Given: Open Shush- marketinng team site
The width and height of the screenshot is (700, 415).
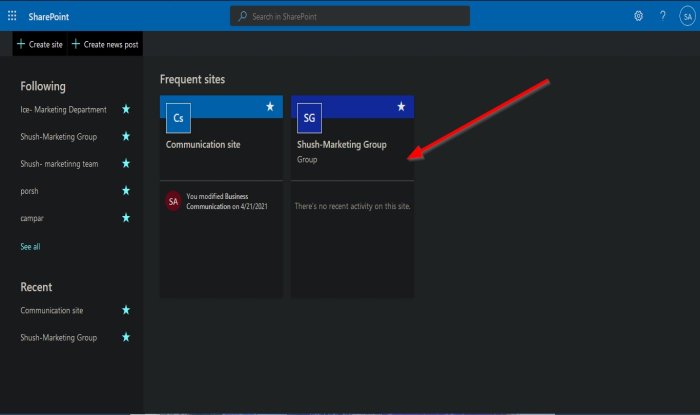Looking at the screenshot, I should [x=59, y=164].
